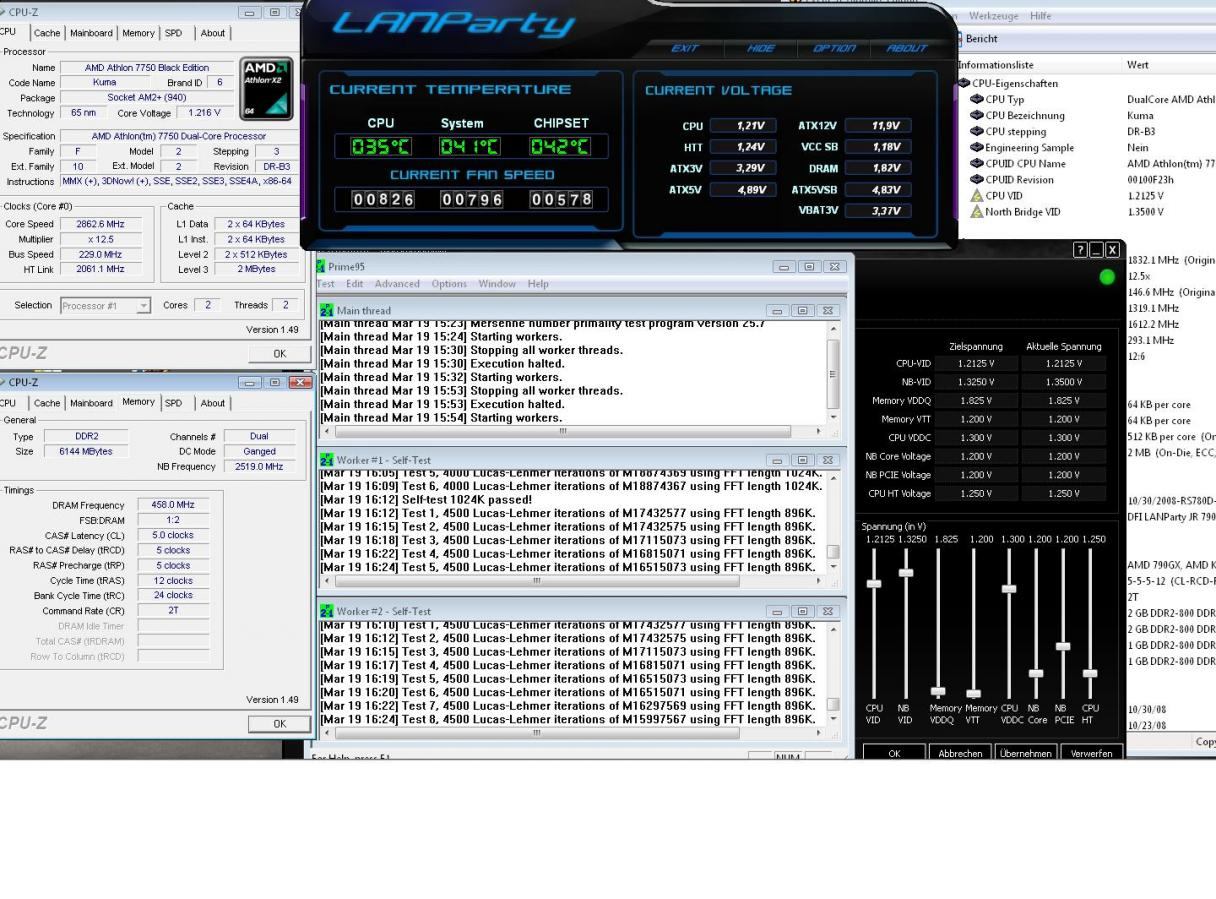Click the AMD Athlon X2 logo in CPU-Z
This screenshot has height=899, width=1216.
267,90
